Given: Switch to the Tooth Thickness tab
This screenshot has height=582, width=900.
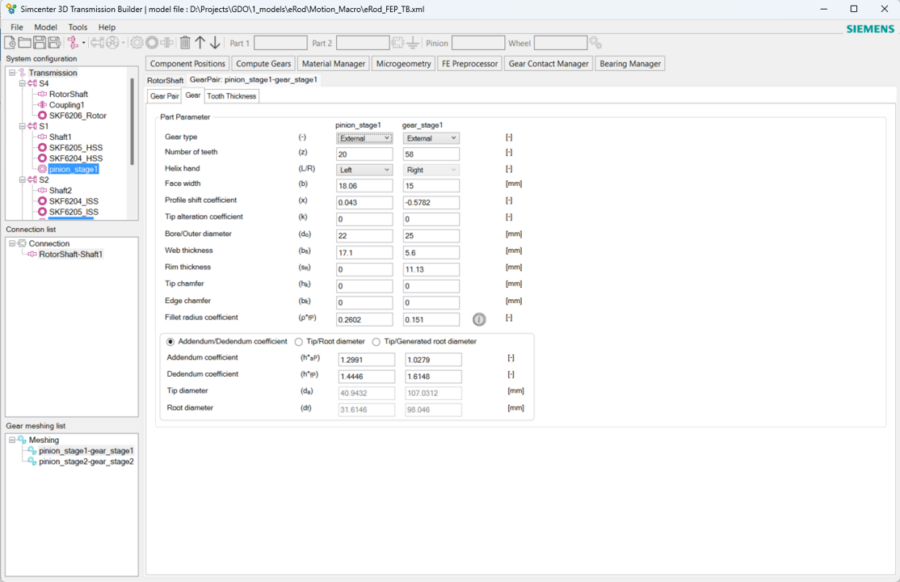Looking at the screenshot, I should pos(231,95).
